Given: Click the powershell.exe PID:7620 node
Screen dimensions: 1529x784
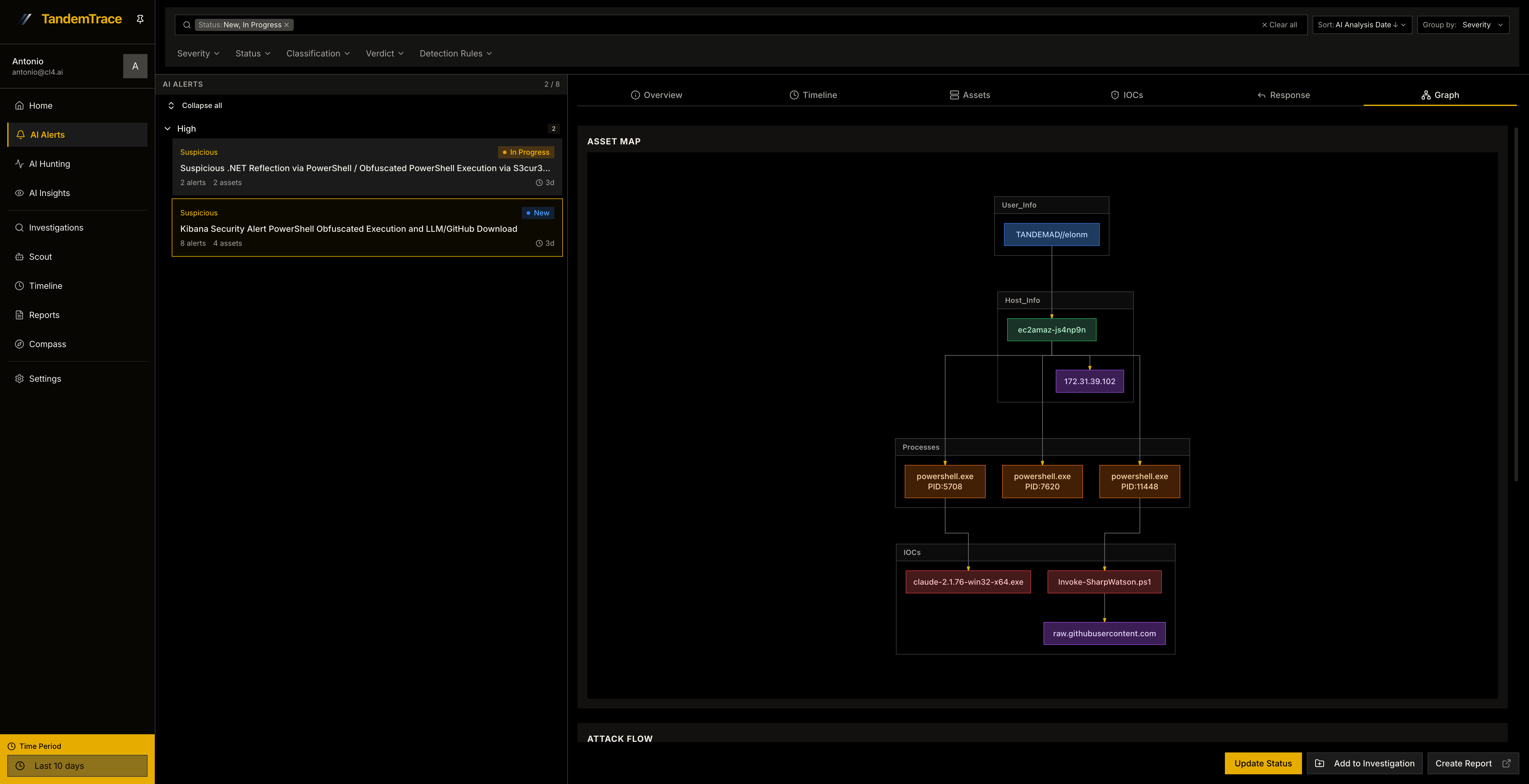Looking at the screenshot, I should click(1042, 481).
